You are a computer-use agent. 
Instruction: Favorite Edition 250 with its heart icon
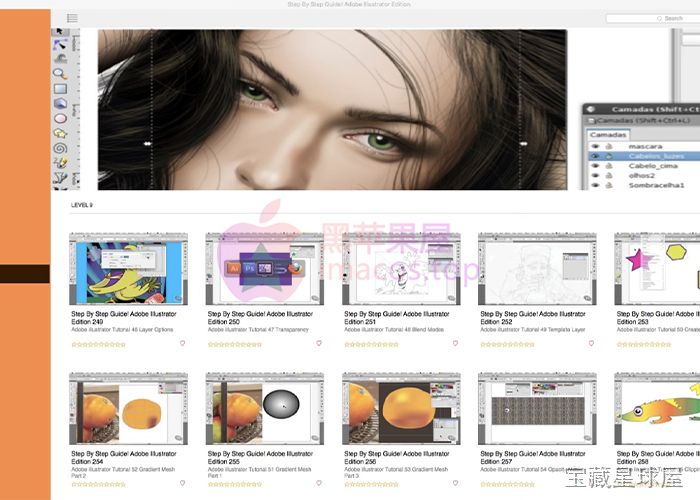pos(319,343)
